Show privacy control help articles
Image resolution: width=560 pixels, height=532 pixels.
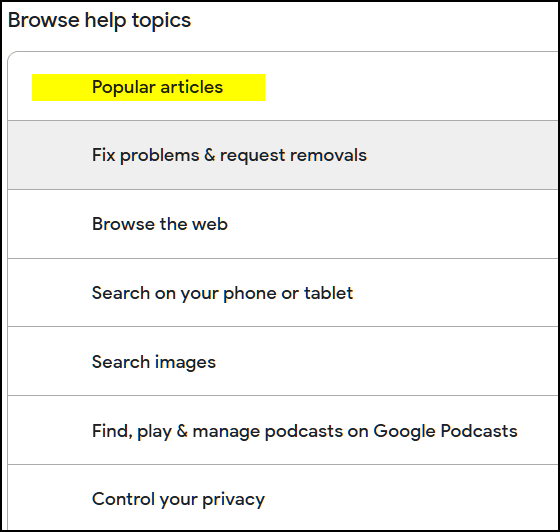(282, 498)
